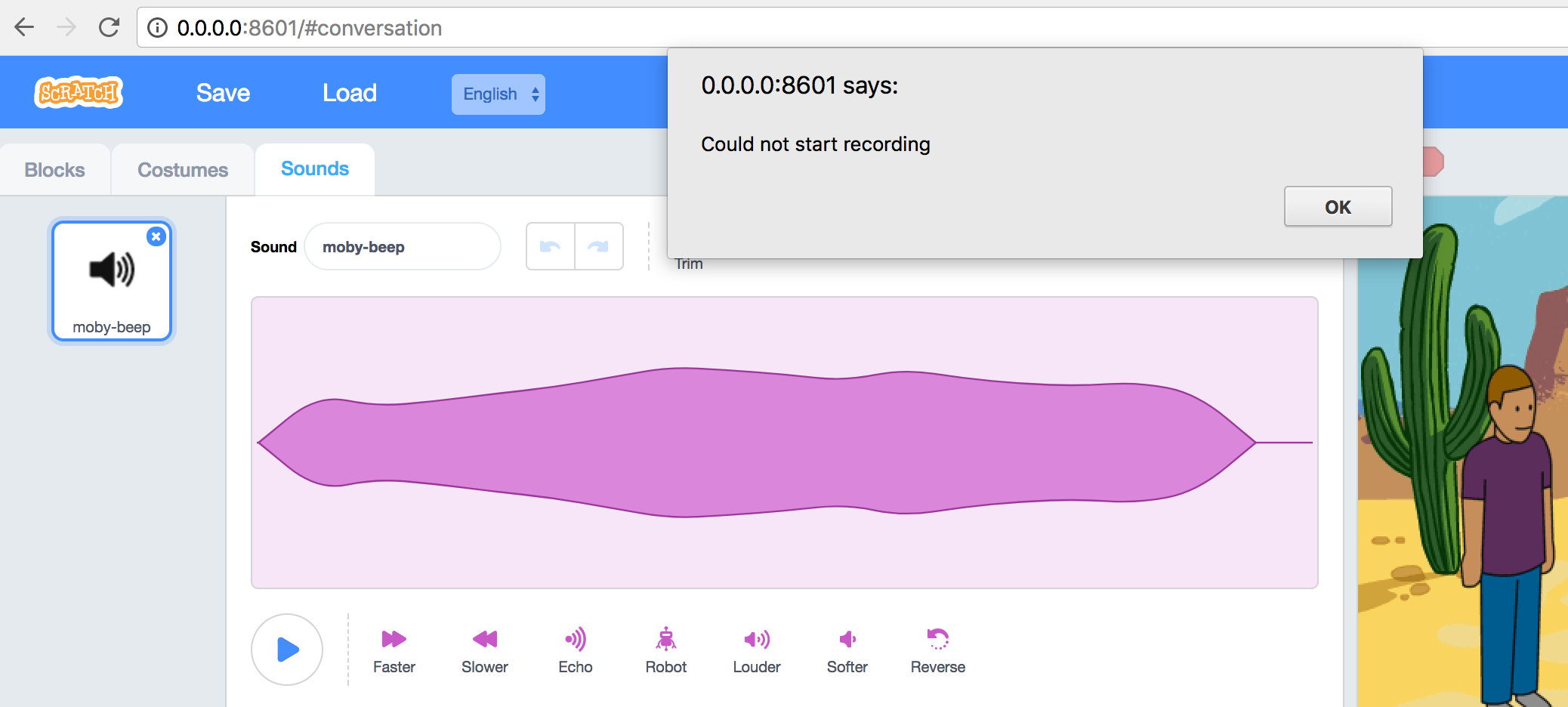Edit the sound name field
This screenshot has height=707, width=1568.
click(403, 246)
